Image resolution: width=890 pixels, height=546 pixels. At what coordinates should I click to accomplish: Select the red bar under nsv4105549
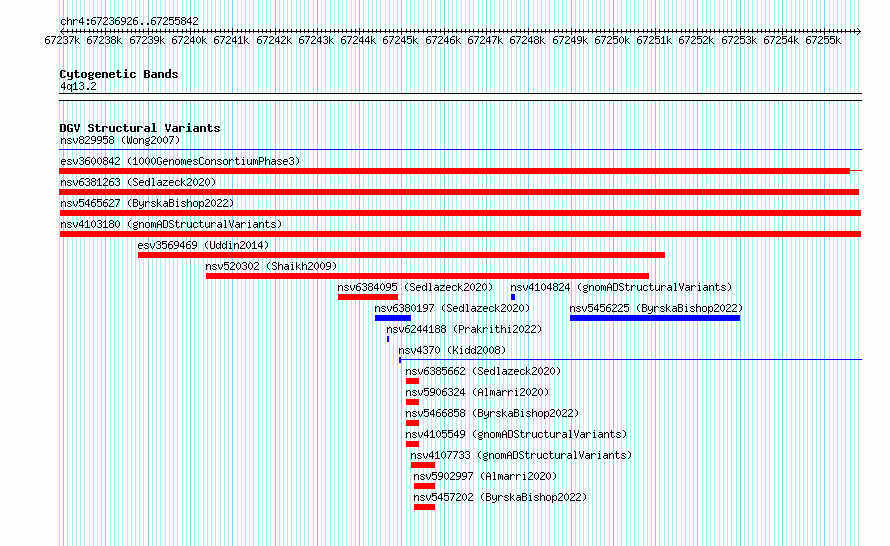(413, 444)
